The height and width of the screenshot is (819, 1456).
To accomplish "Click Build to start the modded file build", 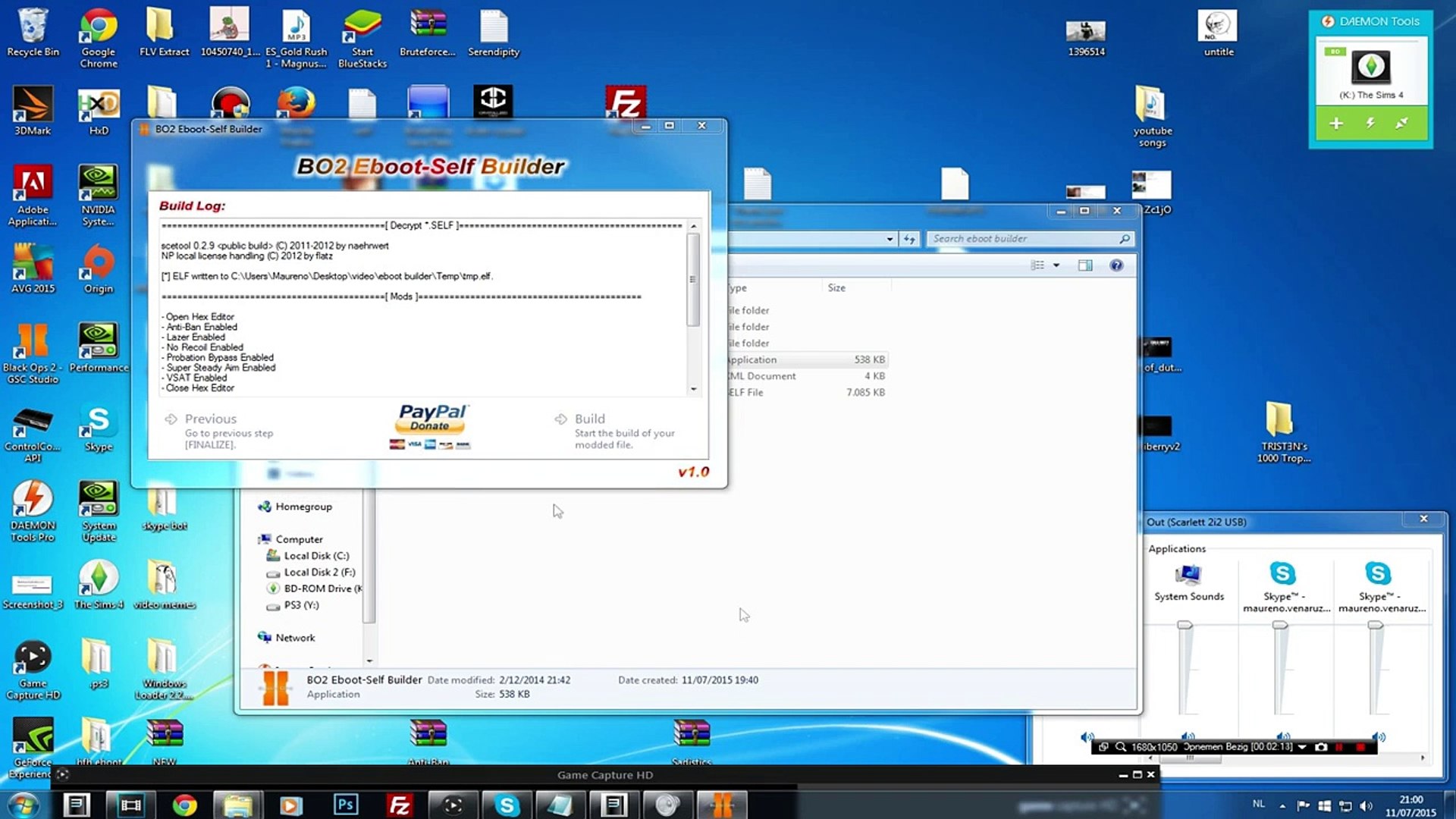I will [589, 419].
